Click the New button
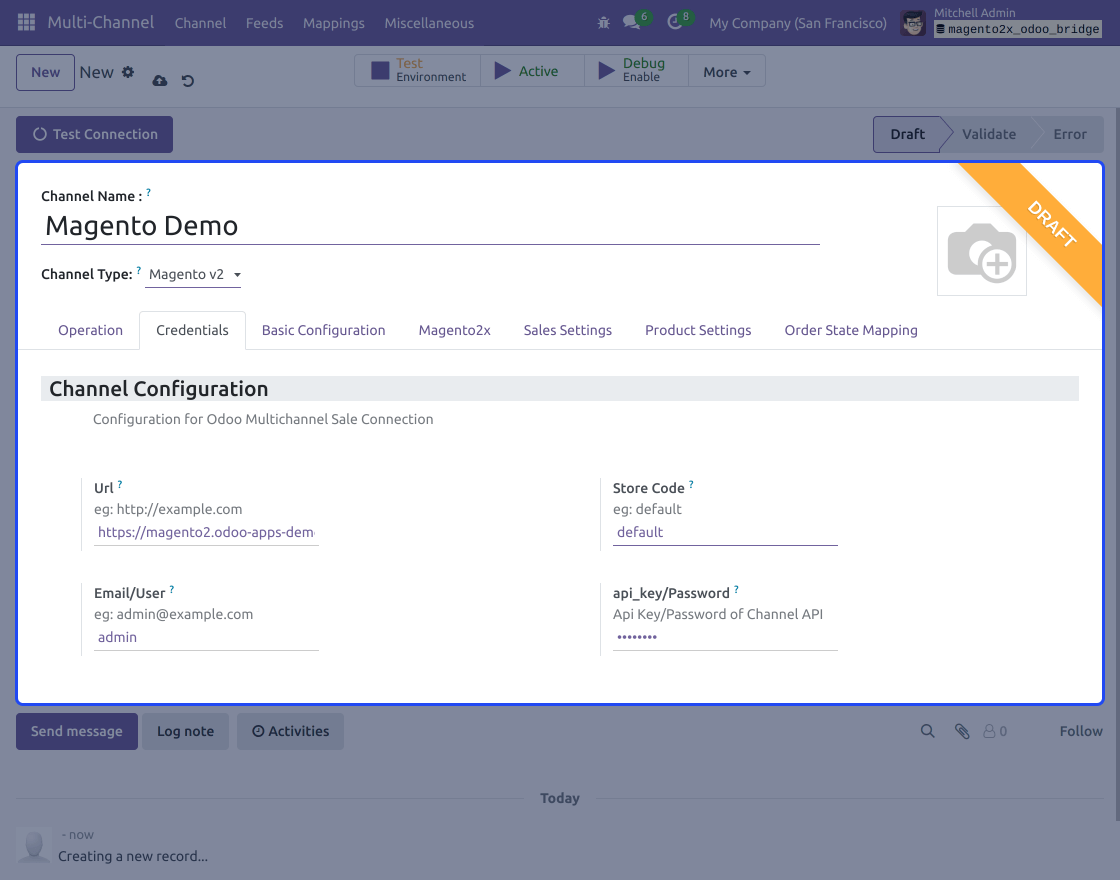Screen dimensions: 1120x880 click(x=46, y=72)
